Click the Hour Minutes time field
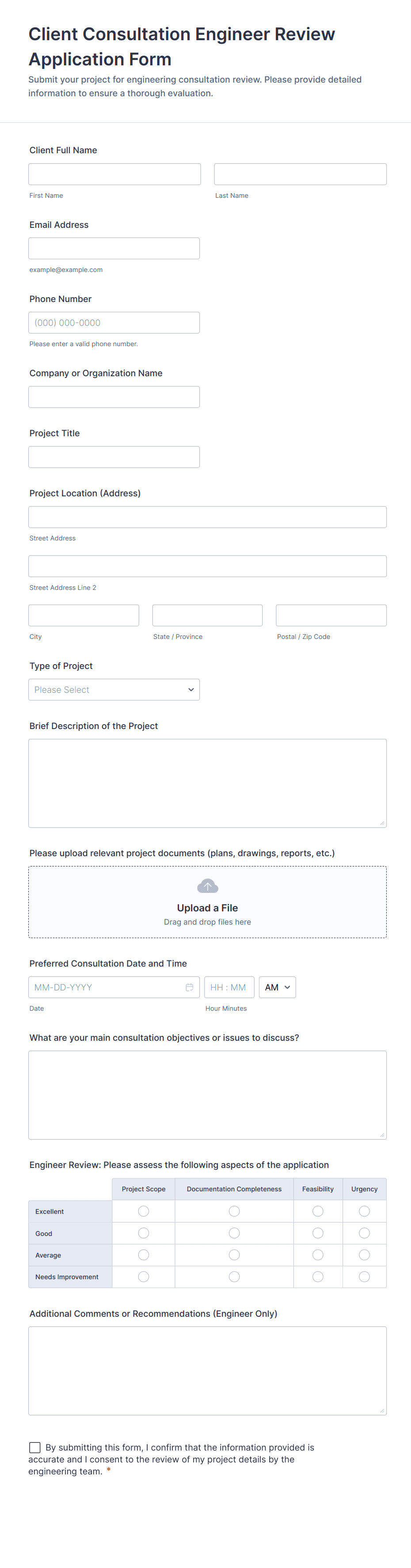Image resolution: width=411 pixels, height=1568 pixels. [x=229, y=987]
